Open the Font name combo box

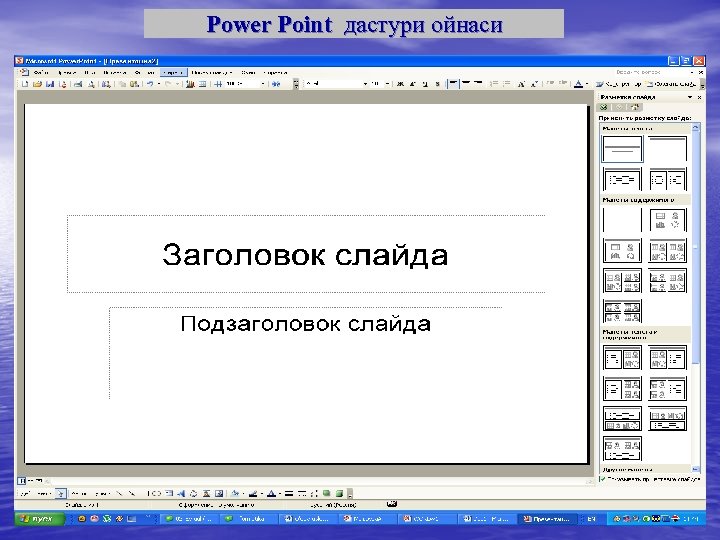(x=336, y=84)
